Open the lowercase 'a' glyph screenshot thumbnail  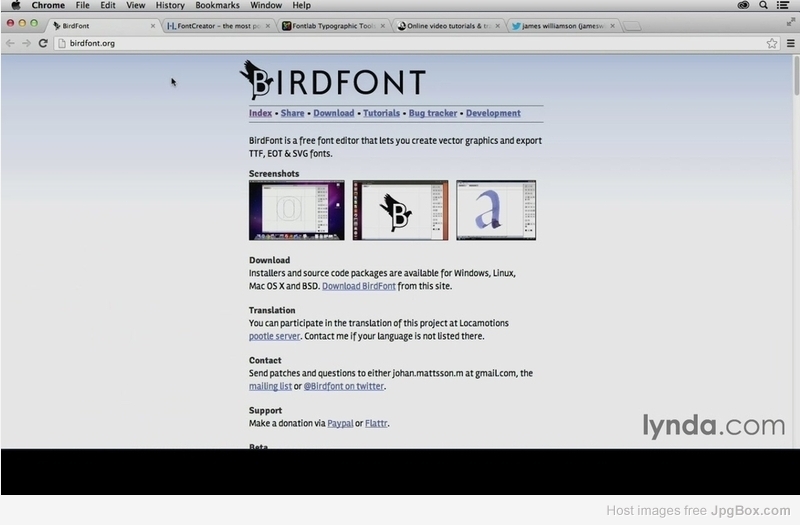pos(495,210)
